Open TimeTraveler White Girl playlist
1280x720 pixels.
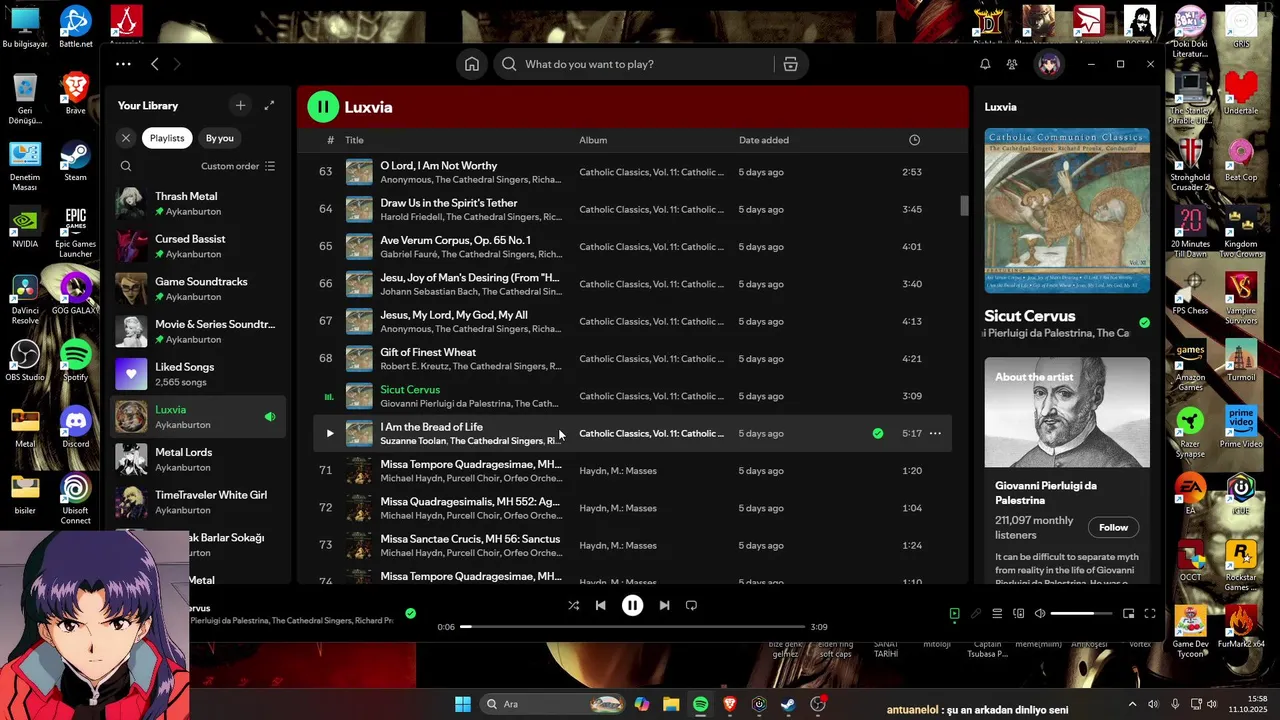point(198,502)
